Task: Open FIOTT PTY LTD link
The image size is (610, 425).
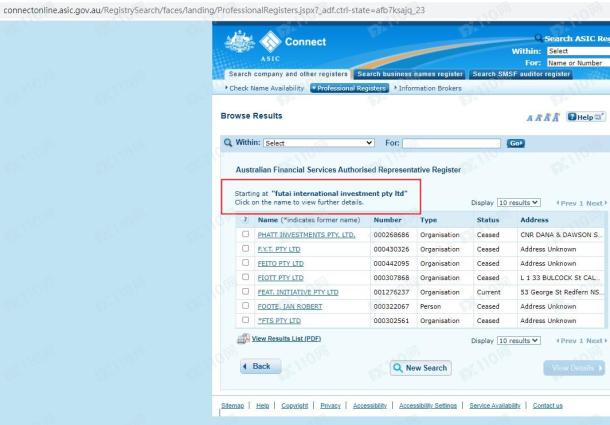Action: click(x=280, y=278)
